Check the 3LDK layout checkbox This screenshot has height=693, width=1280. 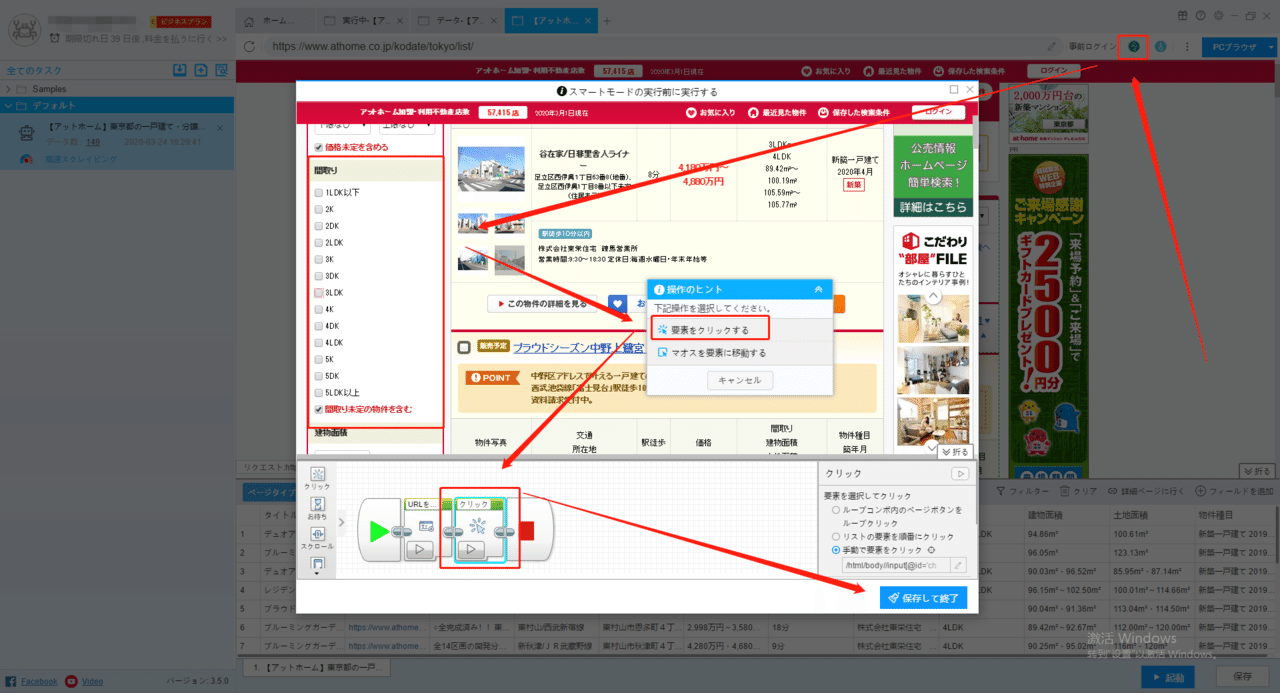pyautogui.click(x=319, y=293)
